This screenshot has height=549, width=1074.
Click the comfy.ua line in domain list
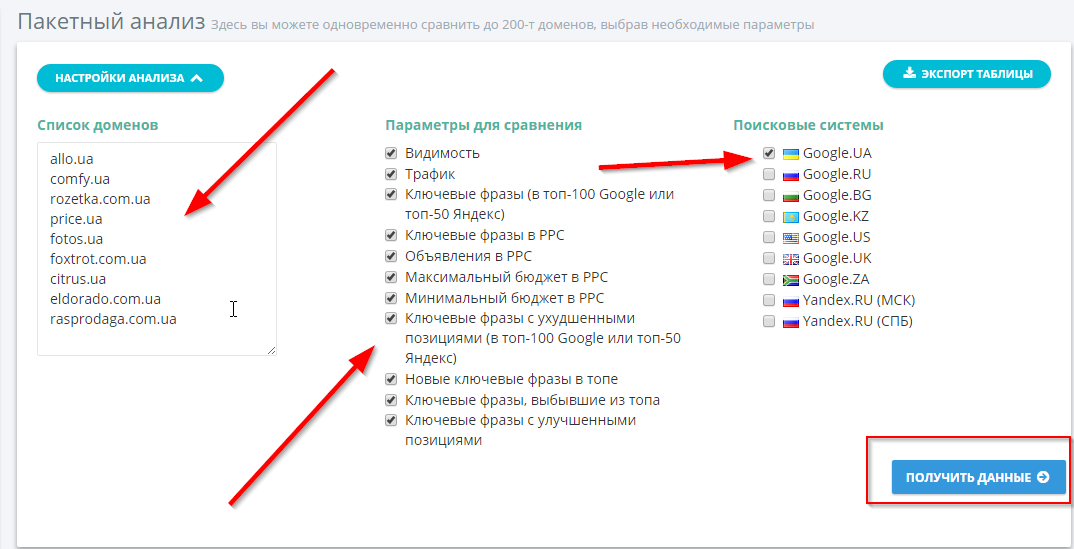(x=79, y=179)
